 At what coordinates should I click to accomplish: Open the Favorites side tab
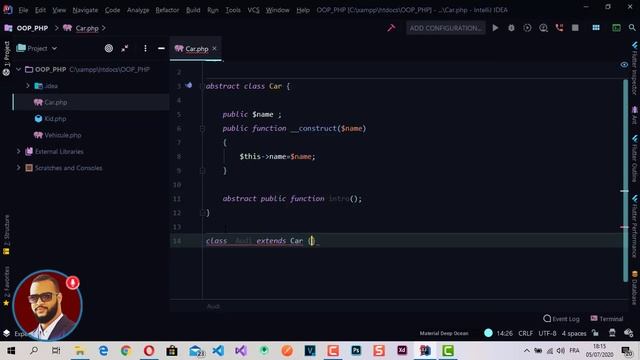coord(6,286)
